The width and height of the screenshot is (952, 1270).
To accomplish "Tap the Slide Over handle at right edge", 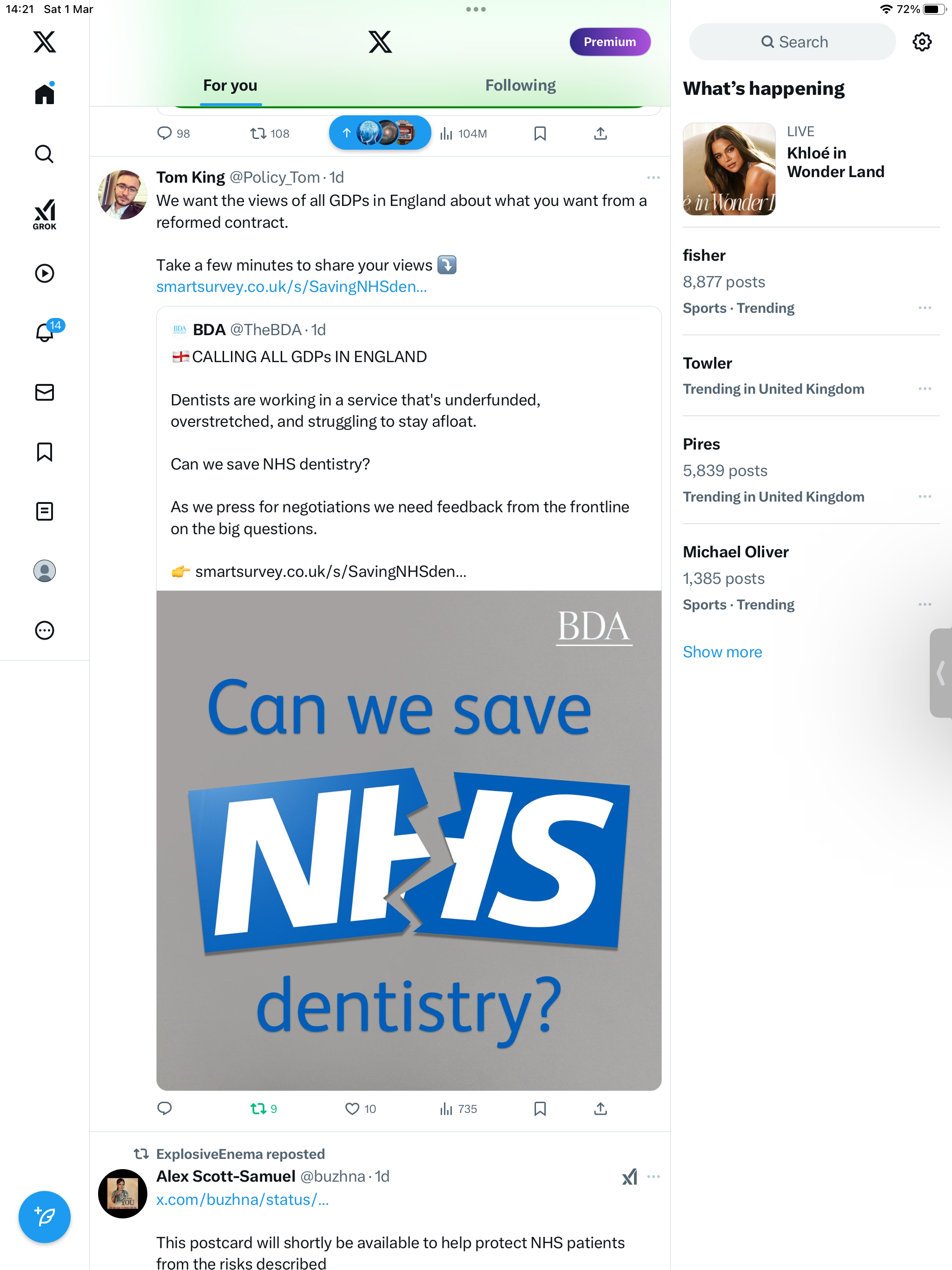I will [x=941, y=673].
